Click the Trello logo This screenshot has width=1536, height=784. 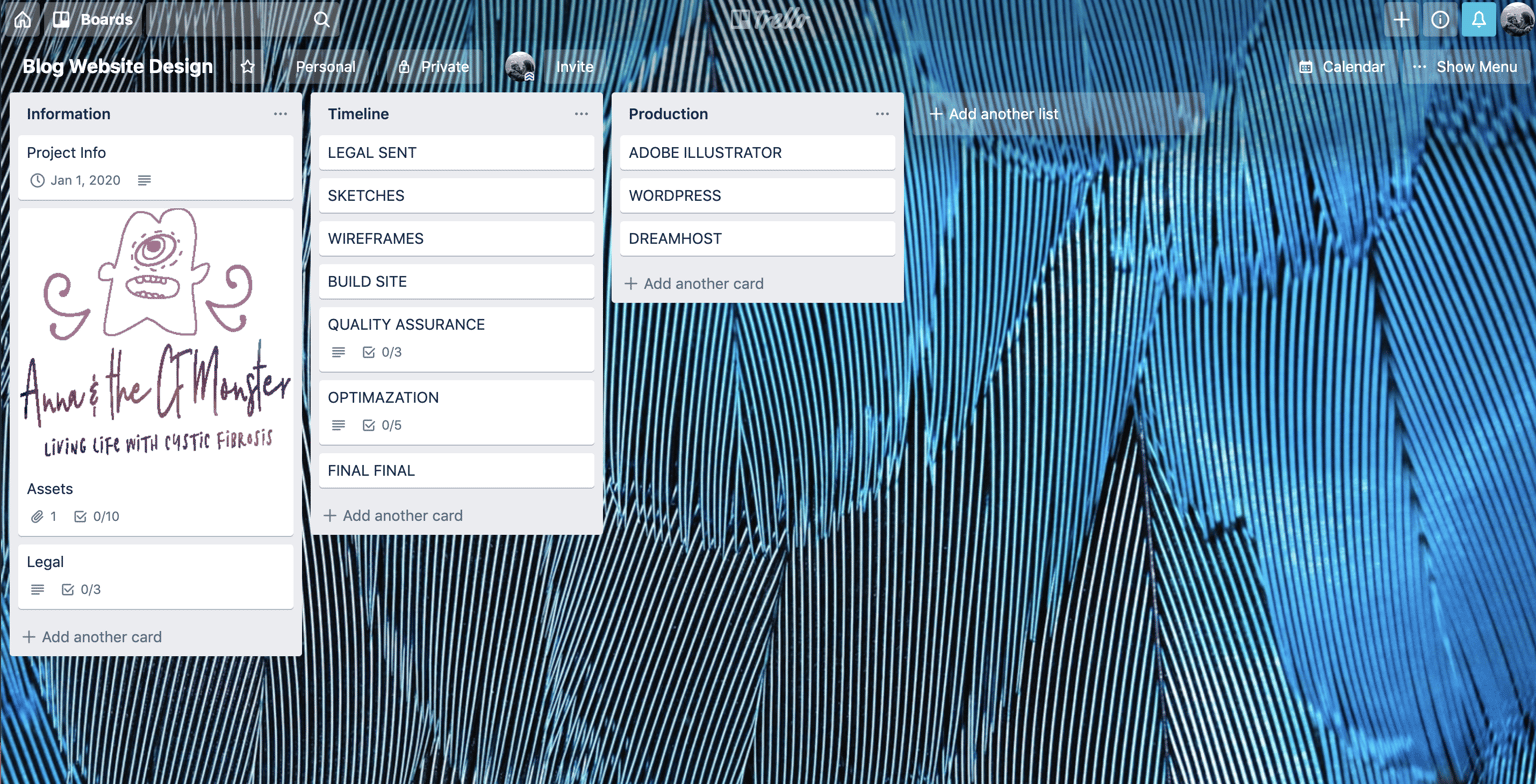click(x=768, y=19)
